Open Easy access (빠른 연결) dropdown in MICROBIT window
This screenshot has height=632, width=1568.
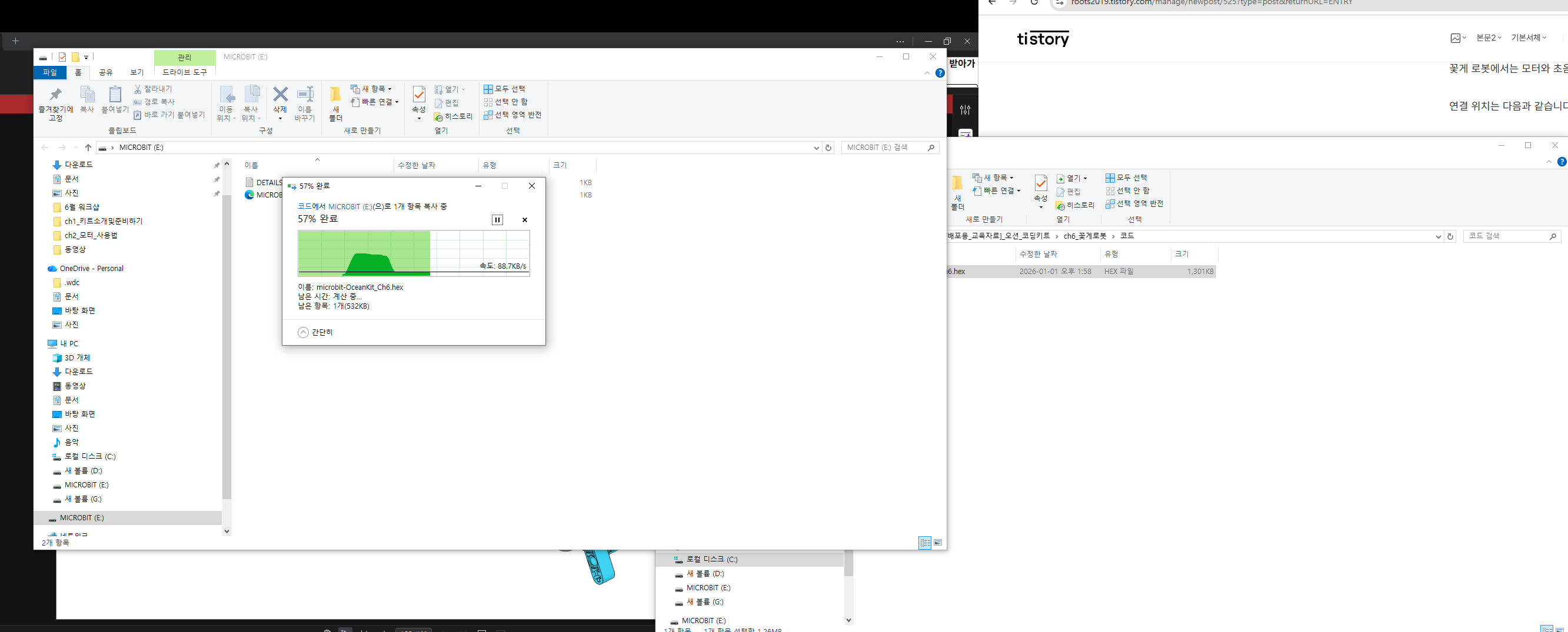pyautogui.click(x=375, y=102)
